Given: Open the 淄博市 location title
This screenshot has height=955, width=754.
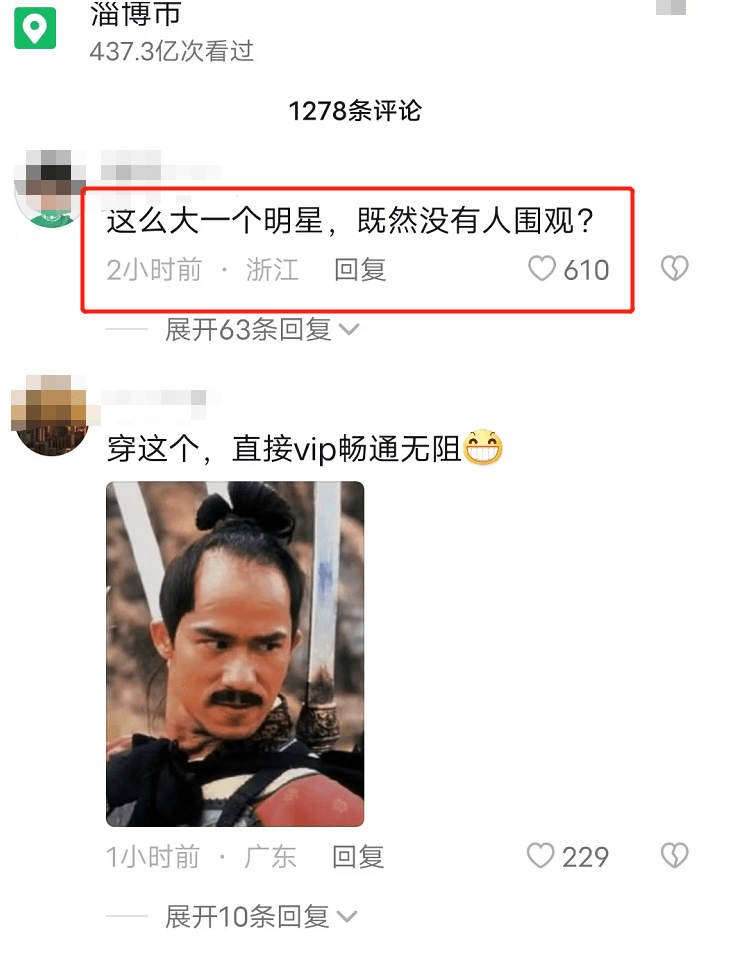Looking at the screenshot, I should 136,13.
